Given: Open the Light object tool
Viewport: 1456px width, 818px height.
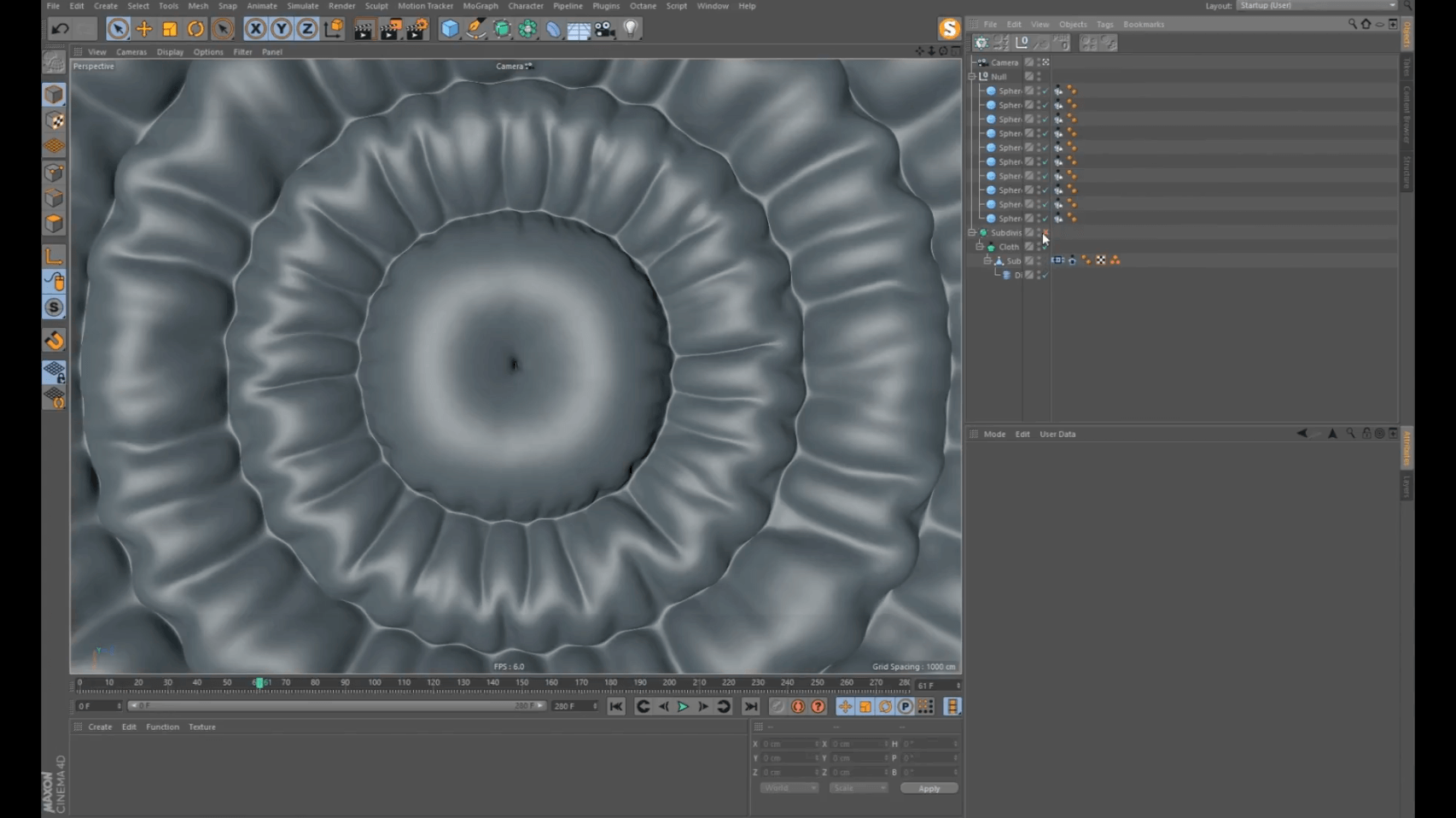Looking at the screenshot, I should coord(631,29).
